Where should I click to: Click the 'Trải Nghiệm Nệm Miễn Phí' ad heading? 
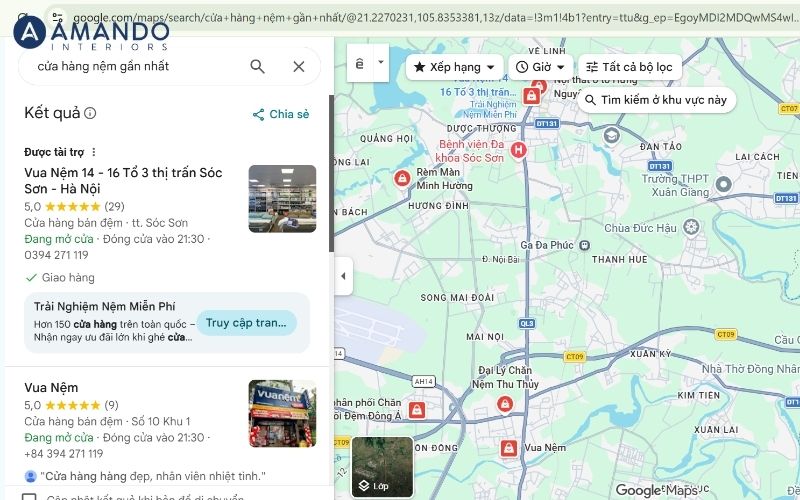[105, 307]
